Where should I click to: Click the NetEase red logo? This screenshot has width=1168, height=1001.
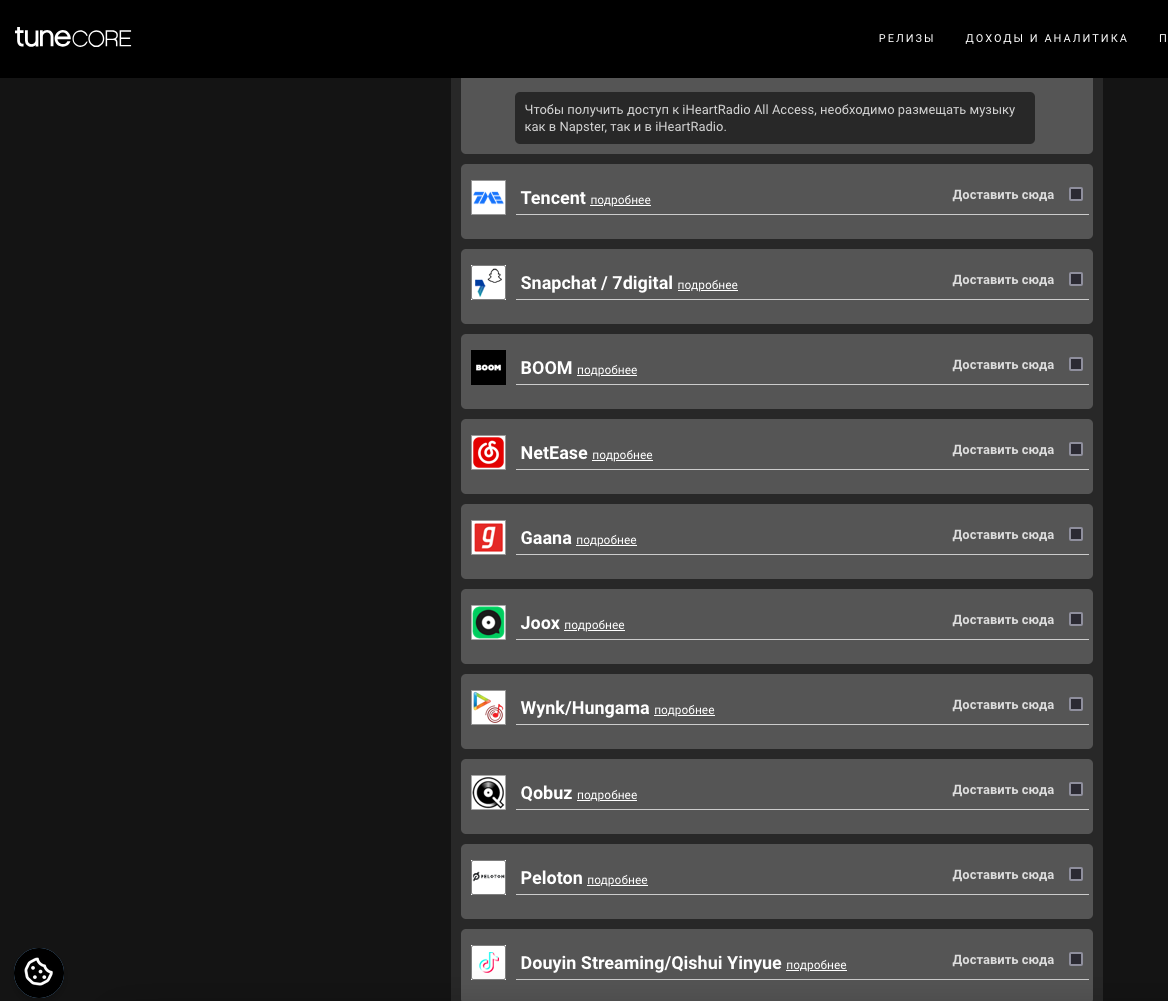point(489,452)
